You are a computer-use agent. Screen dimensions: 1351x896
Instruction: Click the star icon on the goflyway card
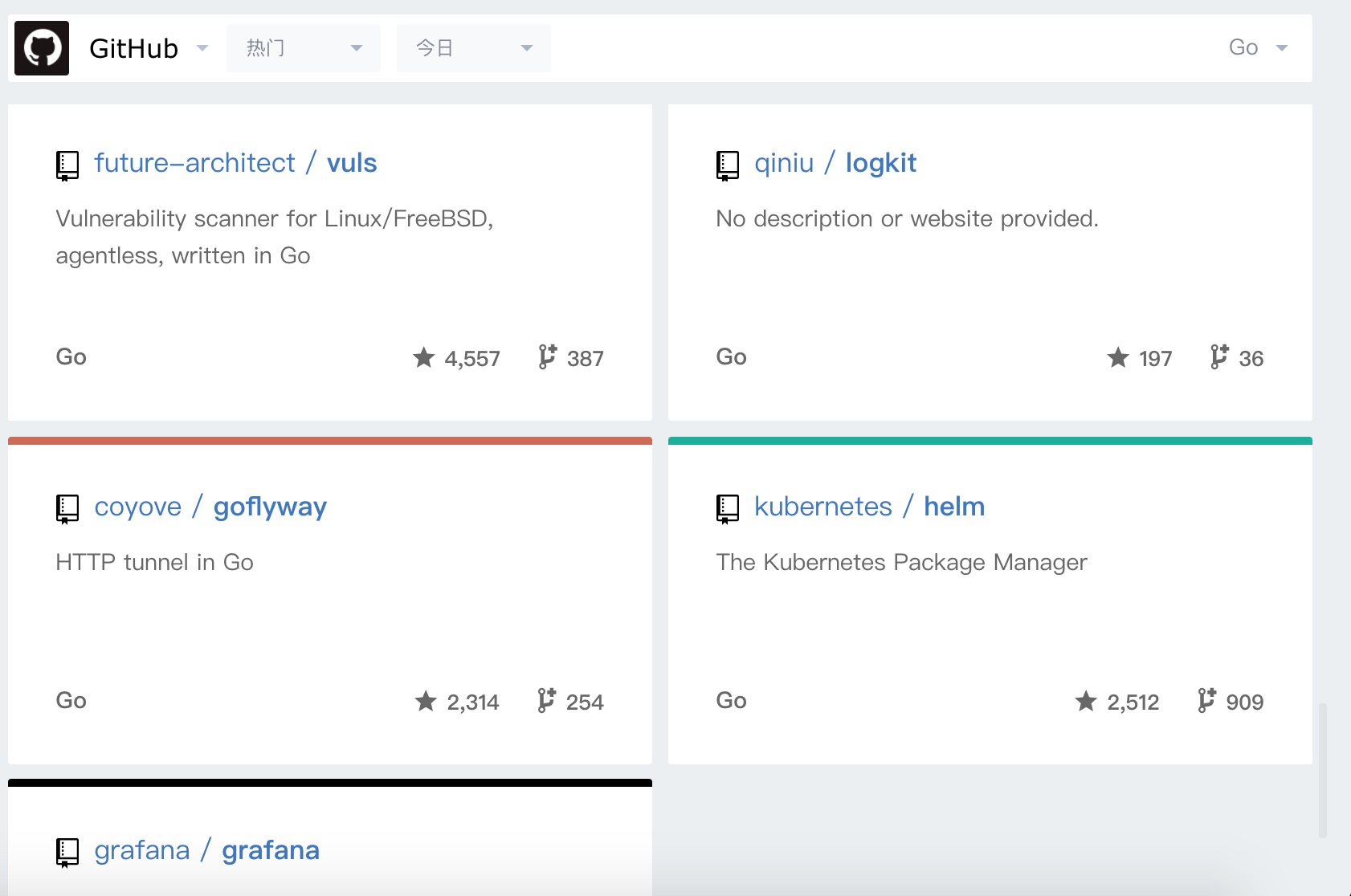pos(426,701)
